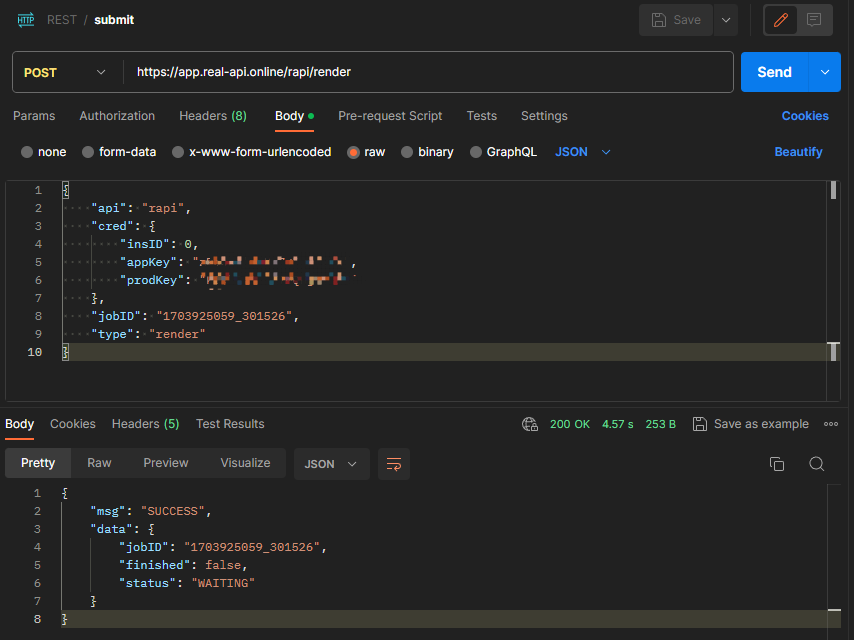
Task: Switch response view to Raw
Action: coord(99,463)
